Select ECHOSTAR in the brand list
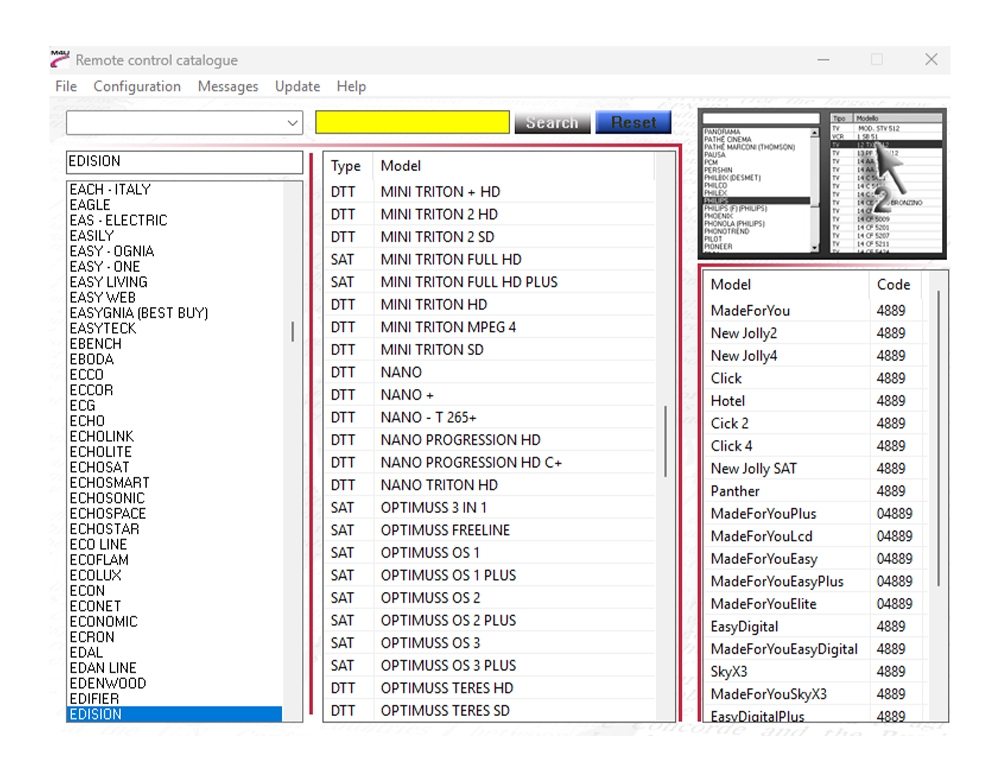Viewport: 1000px width, 781px height. (x=105, y=529)
